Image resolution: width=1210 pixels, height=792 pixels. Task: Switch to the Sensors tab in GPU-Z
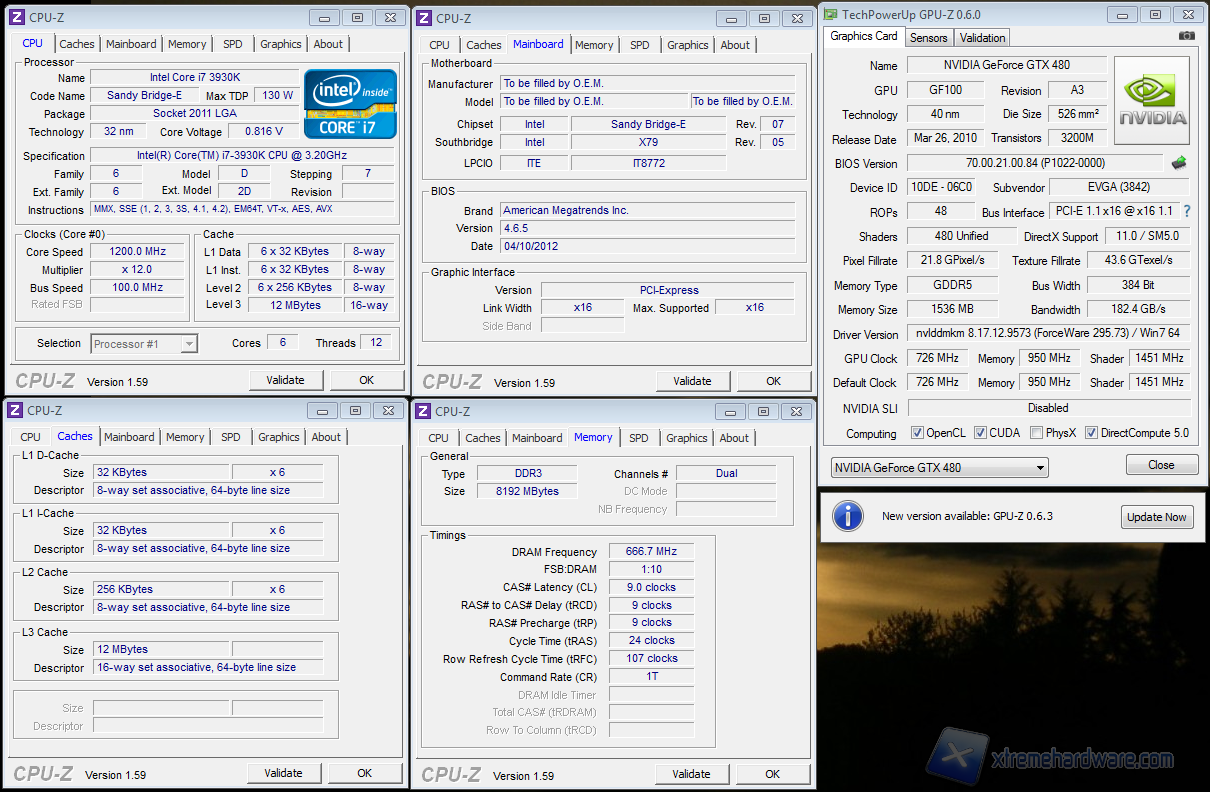(x=928, y=38)
